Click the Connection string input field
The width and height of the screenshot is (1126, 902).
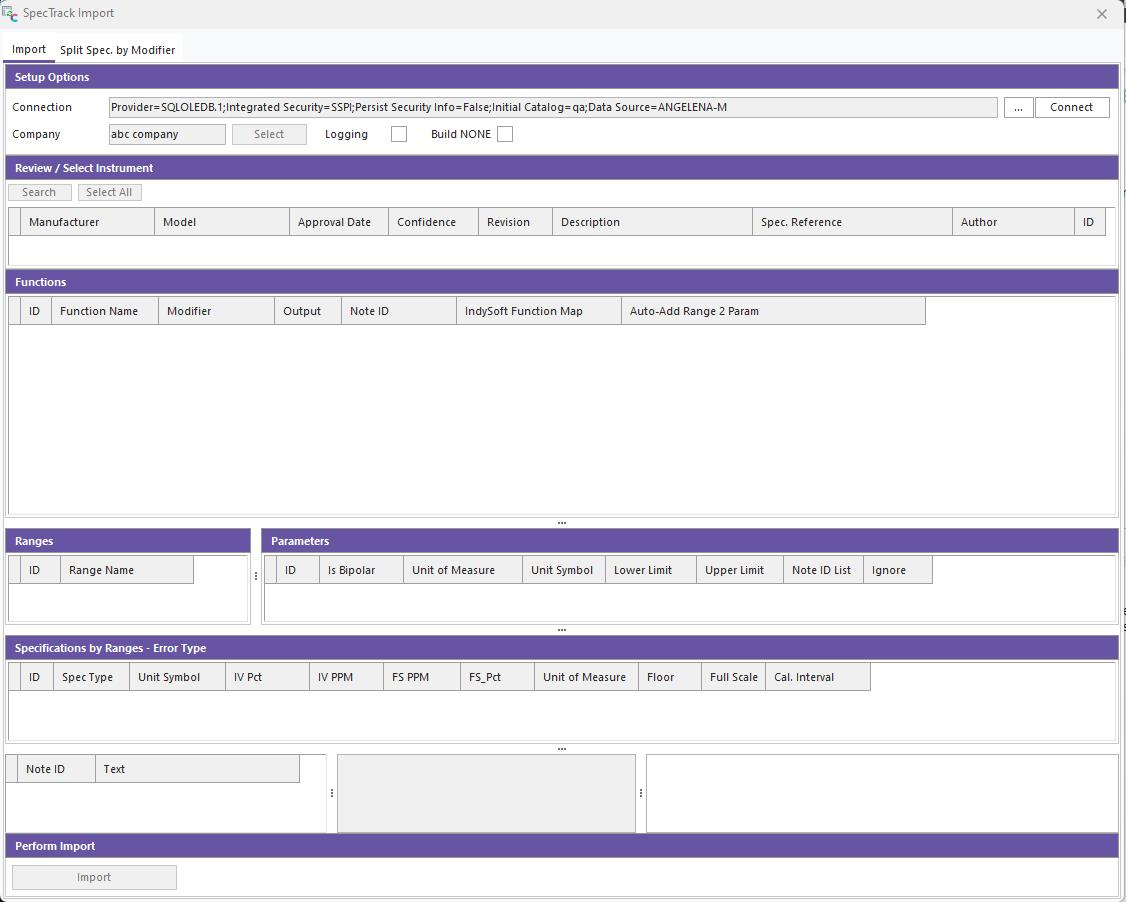pyautogui.click(x=552, y=107)
